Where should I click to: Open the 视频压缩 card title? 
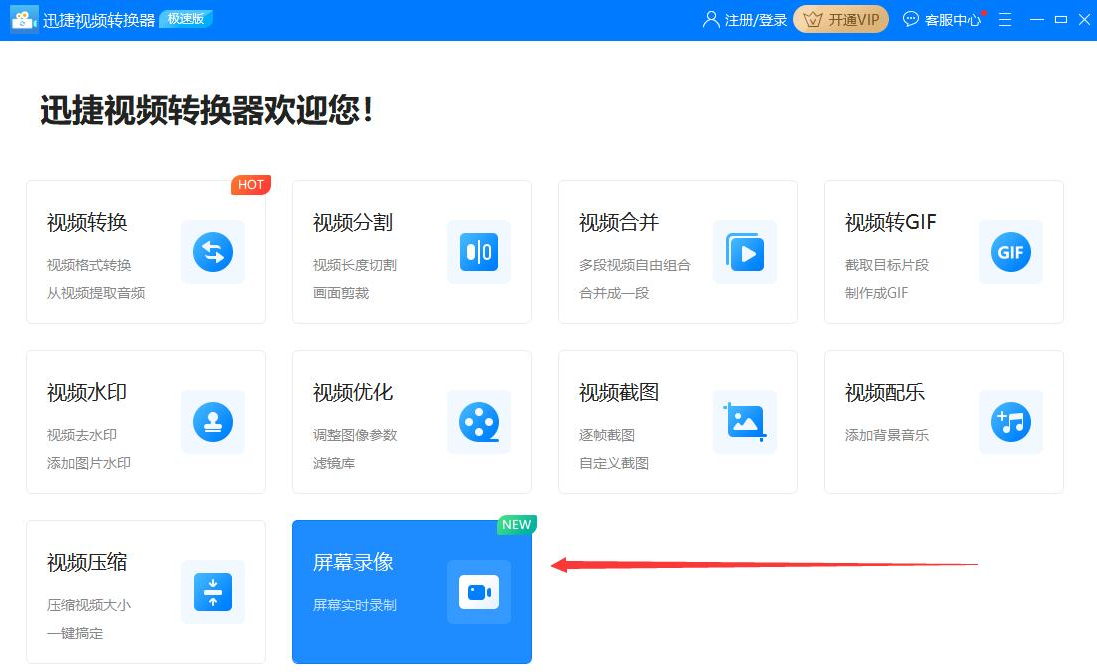tap(87, 562)
